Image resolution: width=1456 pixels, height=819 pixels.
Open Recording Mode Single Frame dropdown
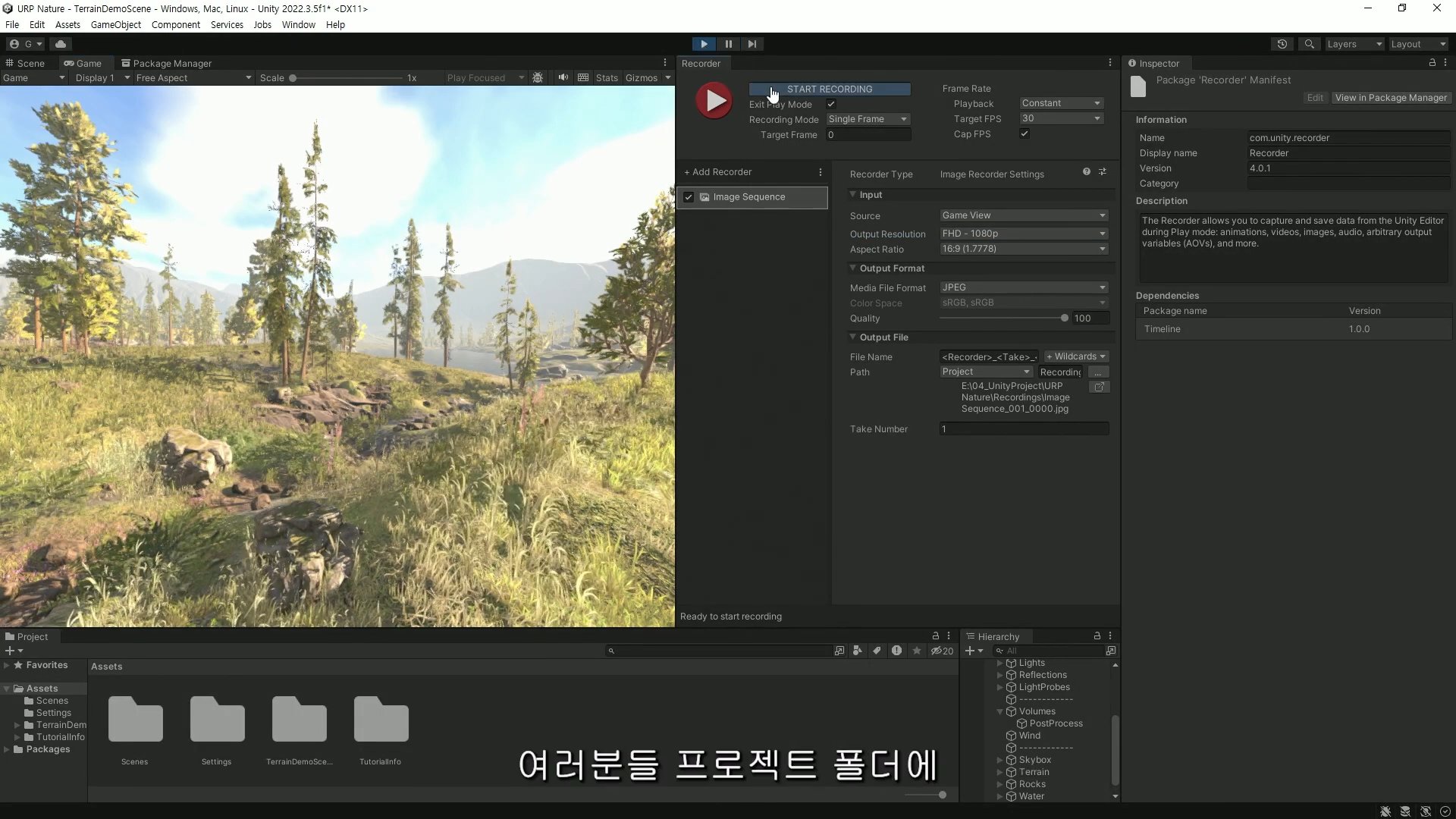(x=868, y=119)
